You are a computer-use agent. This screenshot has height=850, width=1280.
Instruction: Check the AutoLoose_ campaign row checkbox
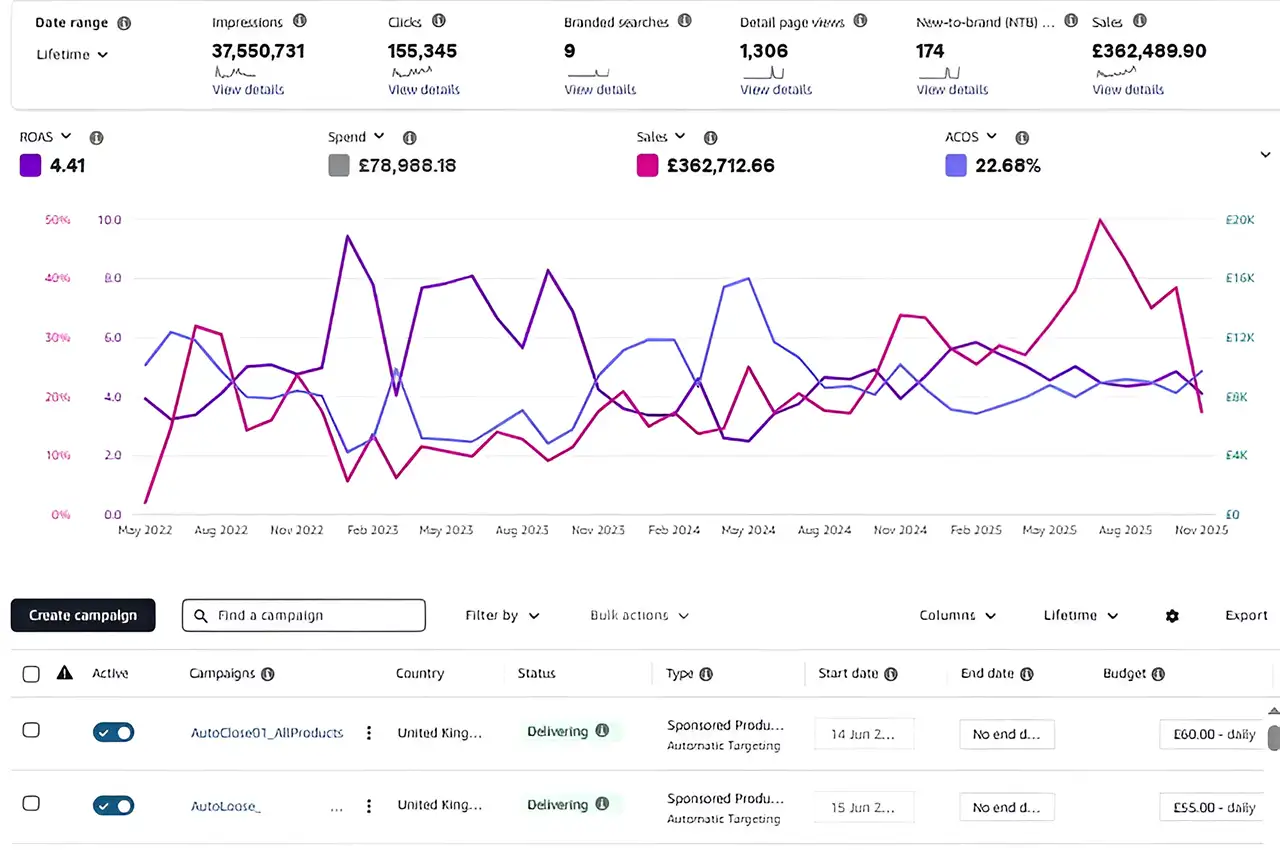pos(31,803)
